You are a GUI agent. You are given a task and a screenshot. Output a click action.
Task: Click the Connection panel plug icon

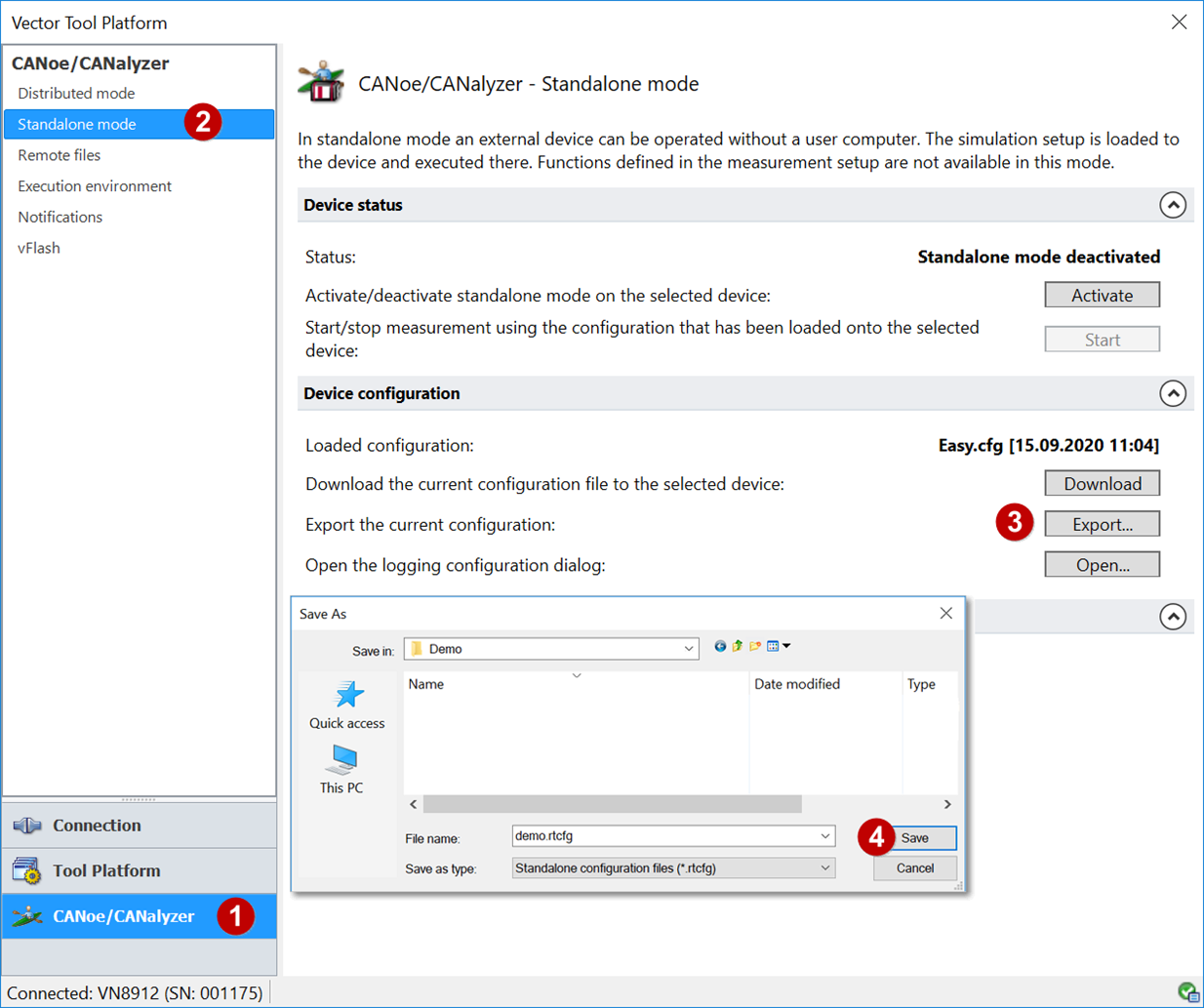[x=27, y=826]
